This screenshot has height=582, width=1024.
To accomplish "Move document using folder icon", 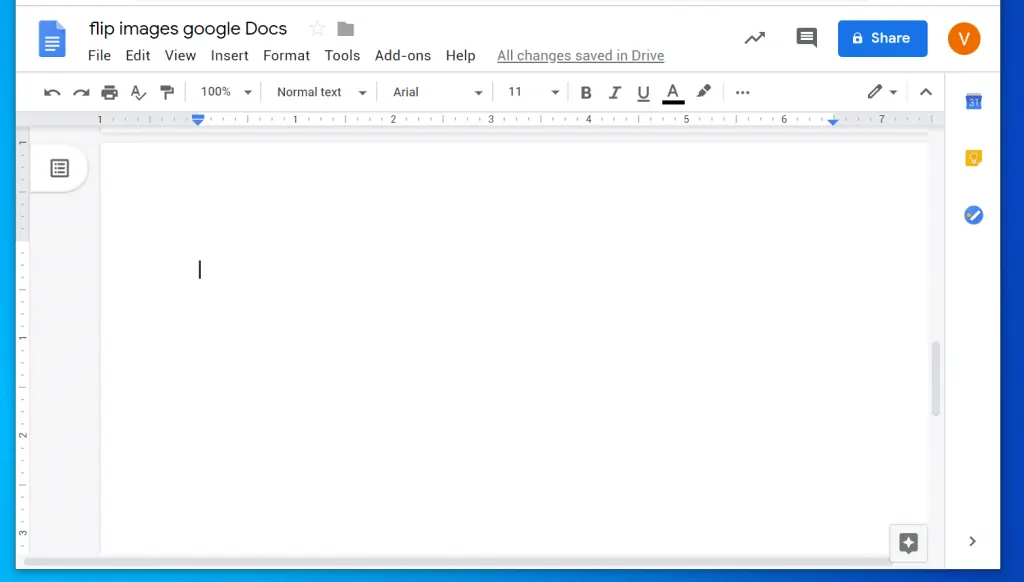I will [x=345, y=29].
